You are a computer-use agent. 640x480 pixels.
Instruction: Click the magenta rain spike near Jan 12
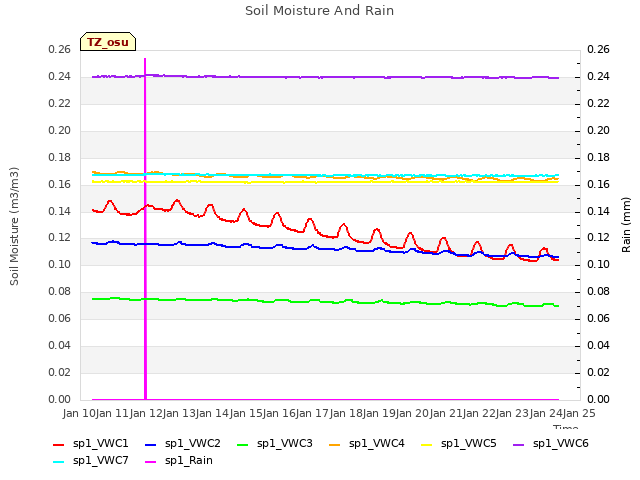(145, 229)
